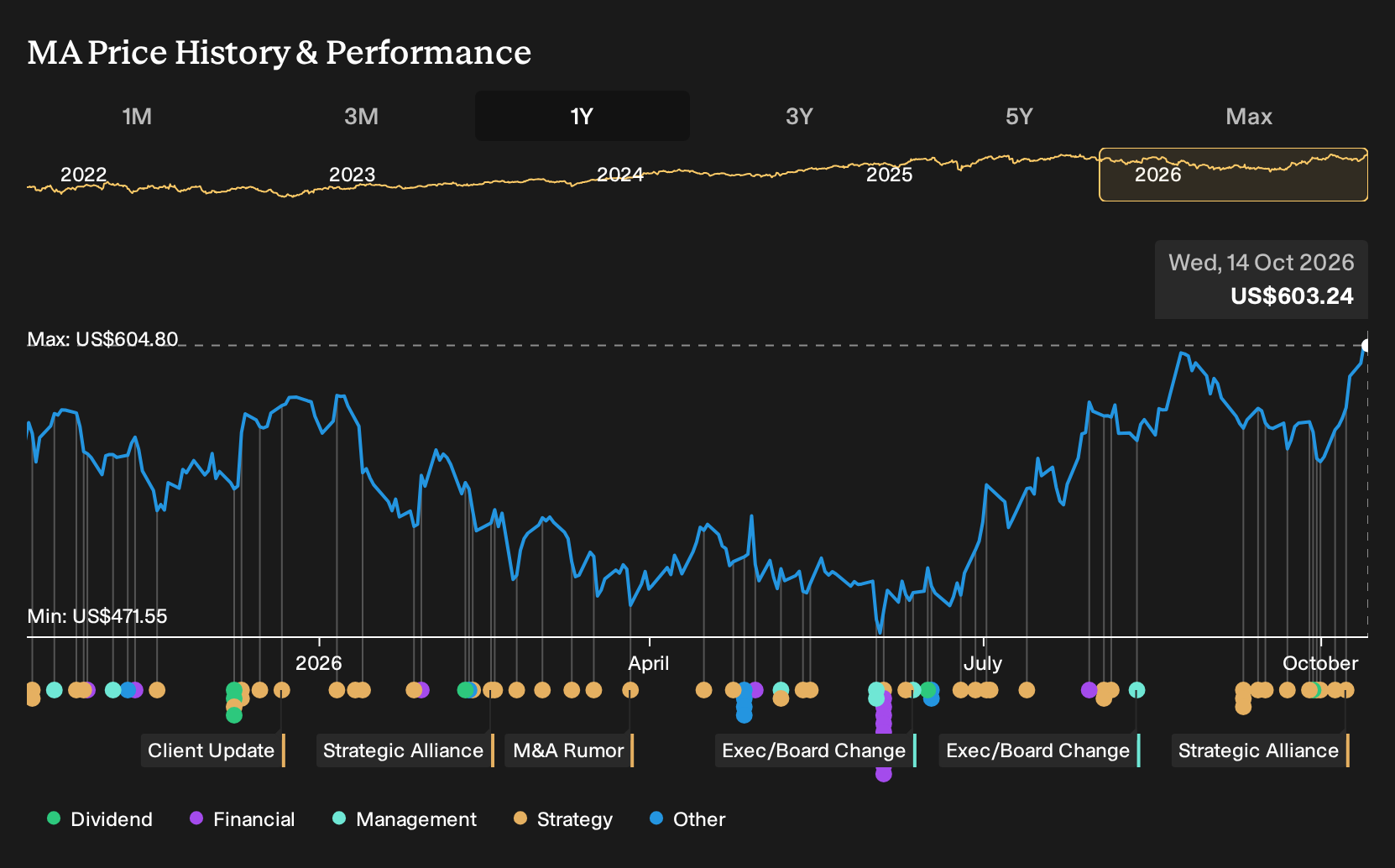Screen dimensions: 1395x868
Task: Select the 1M time range tab
Action: tap(137, 116)
